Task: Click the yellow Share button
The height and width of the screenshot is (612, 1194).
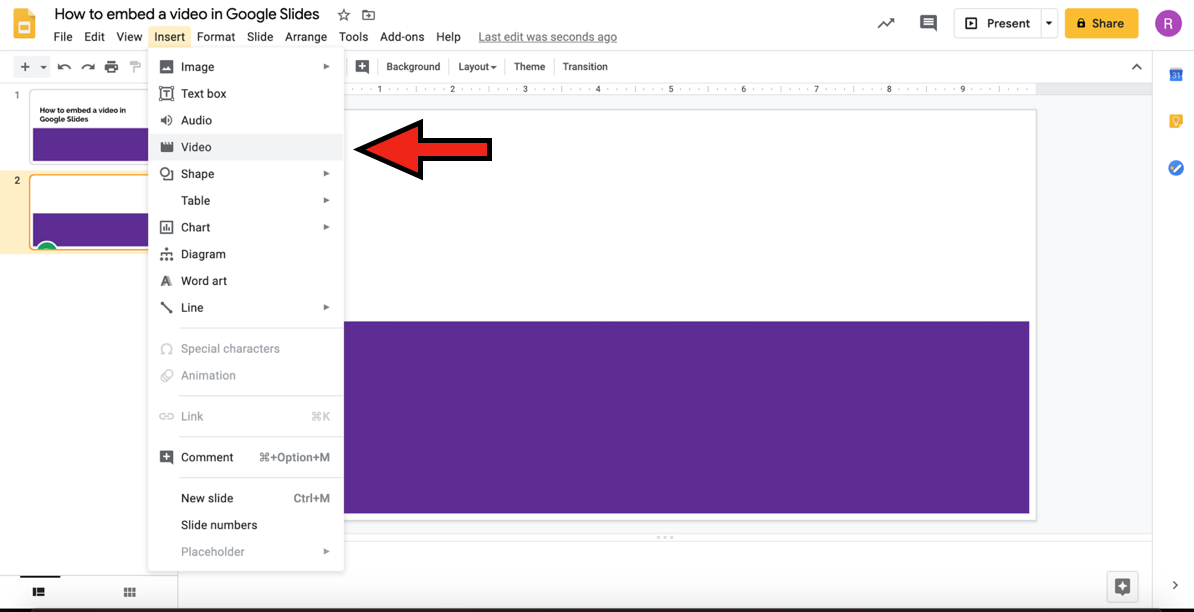Action: (1101, 23)
